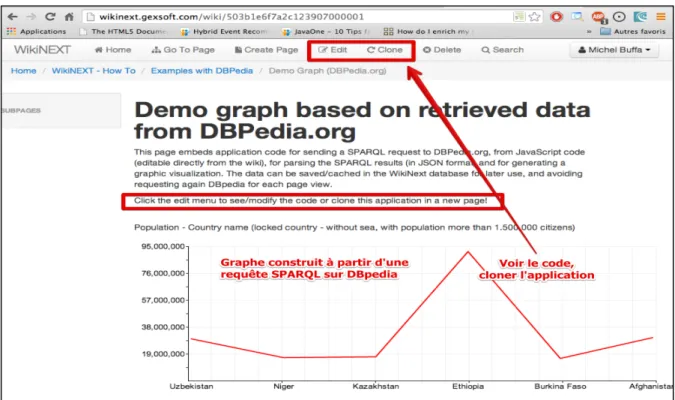Open the Applications bookmark shortcut
The image size is (675, 400).
(37, 31)
